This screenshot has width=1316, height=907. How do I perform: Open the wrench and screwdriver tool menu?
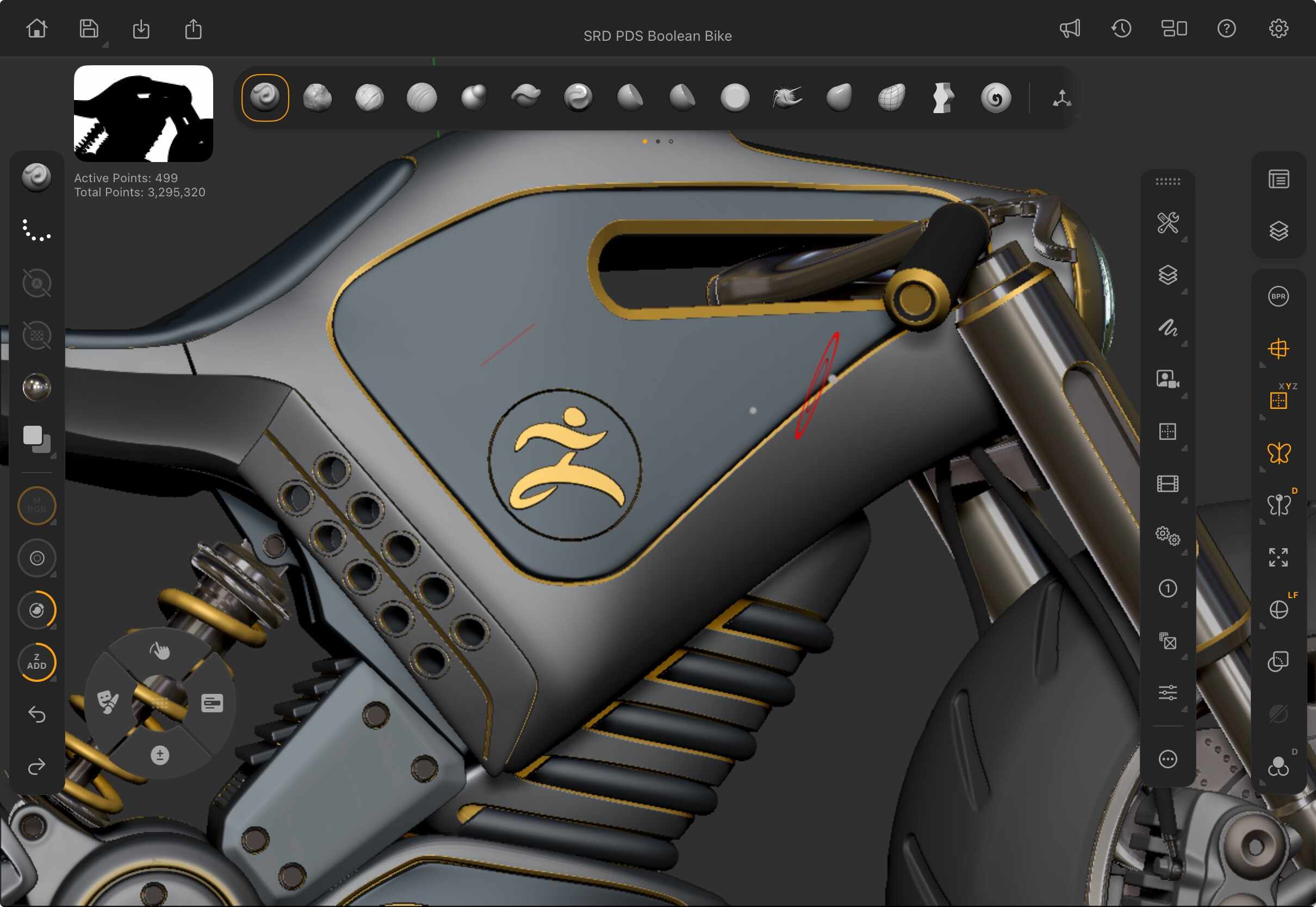point(1168,223)
